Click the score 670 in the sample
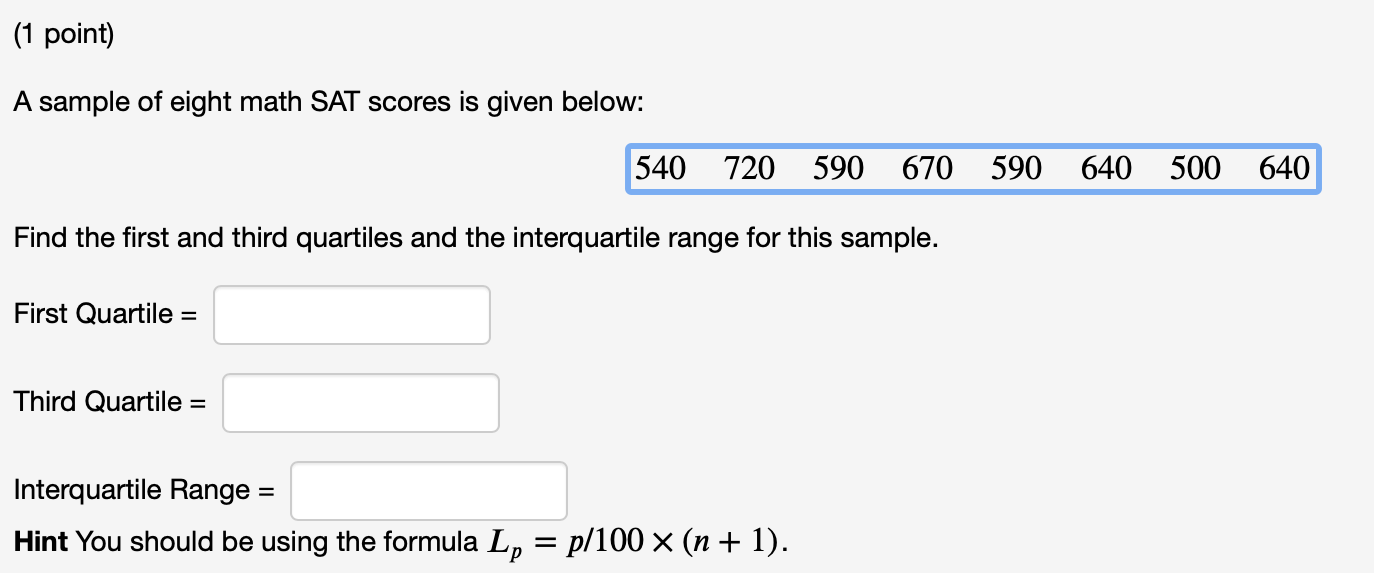 click(927, 168)
